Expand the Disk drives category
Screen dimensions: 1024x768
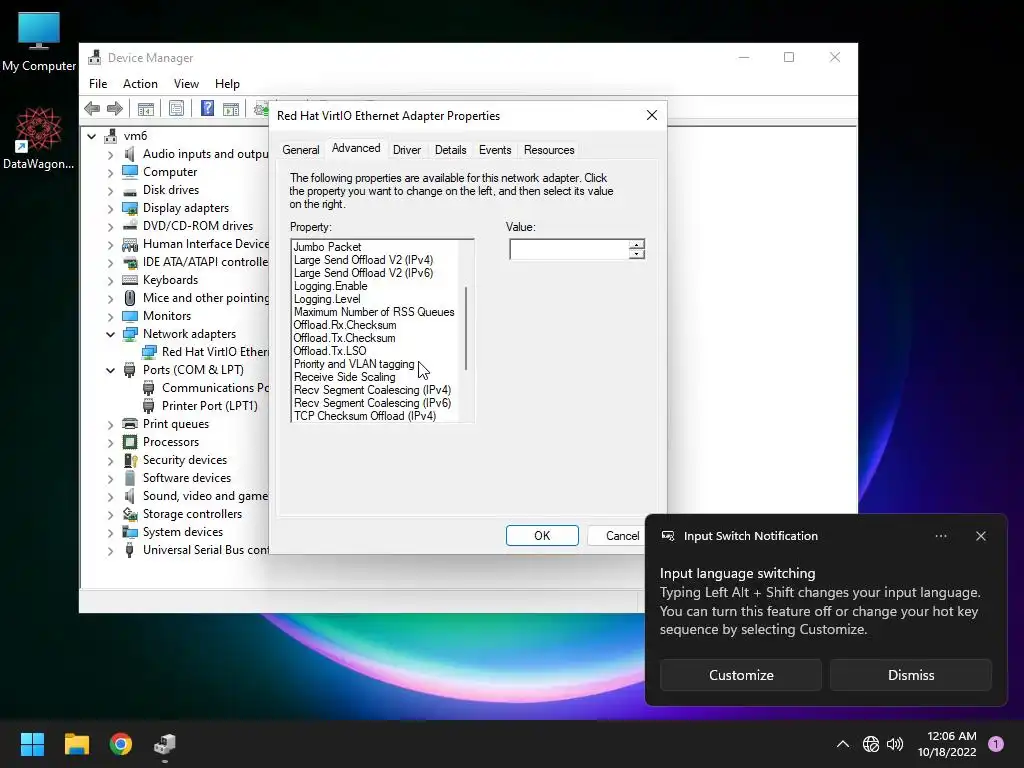click(110, 190)
